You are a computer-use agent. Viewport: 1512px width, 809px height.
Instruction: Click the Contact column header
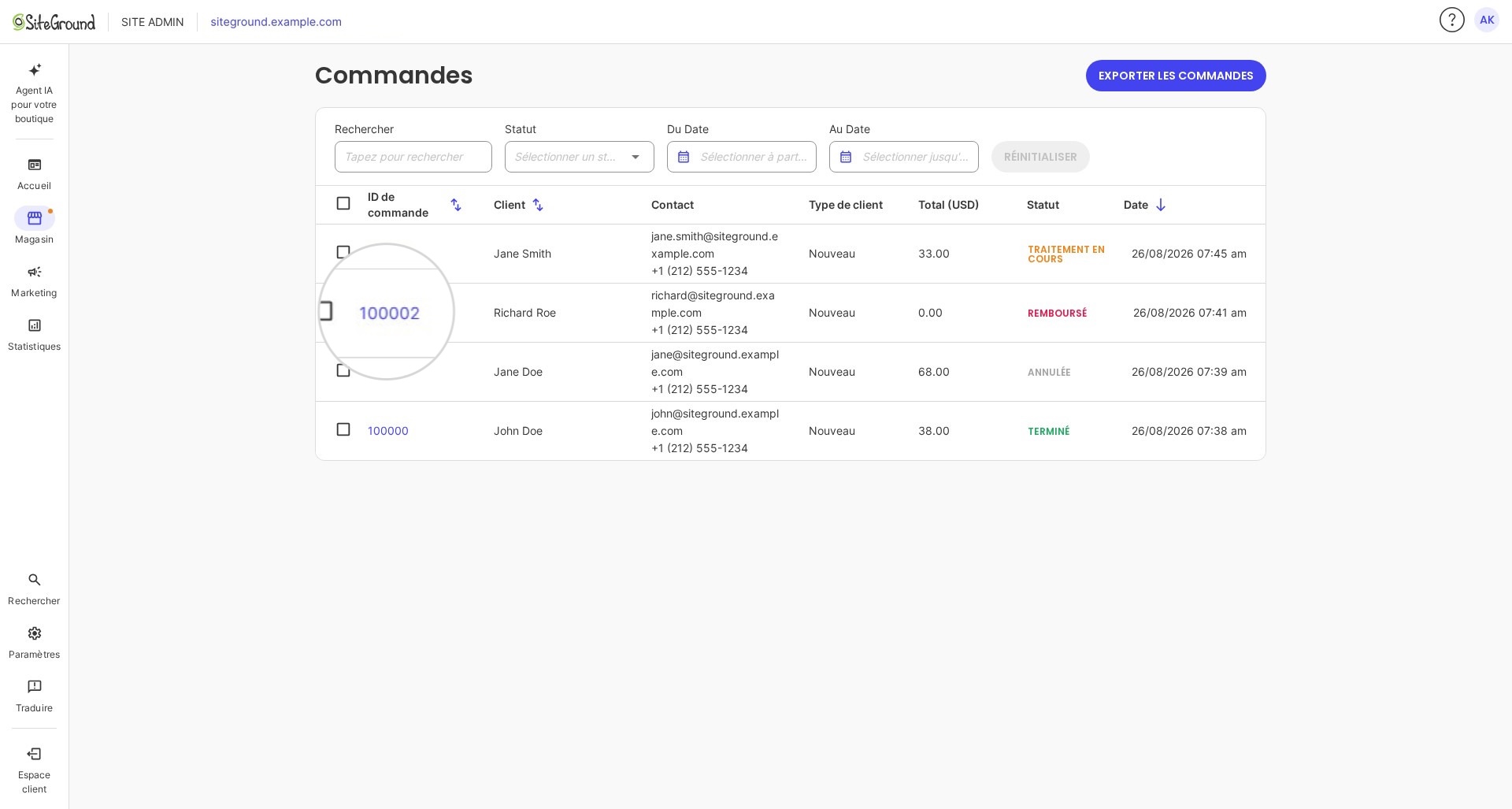[673, 205]
